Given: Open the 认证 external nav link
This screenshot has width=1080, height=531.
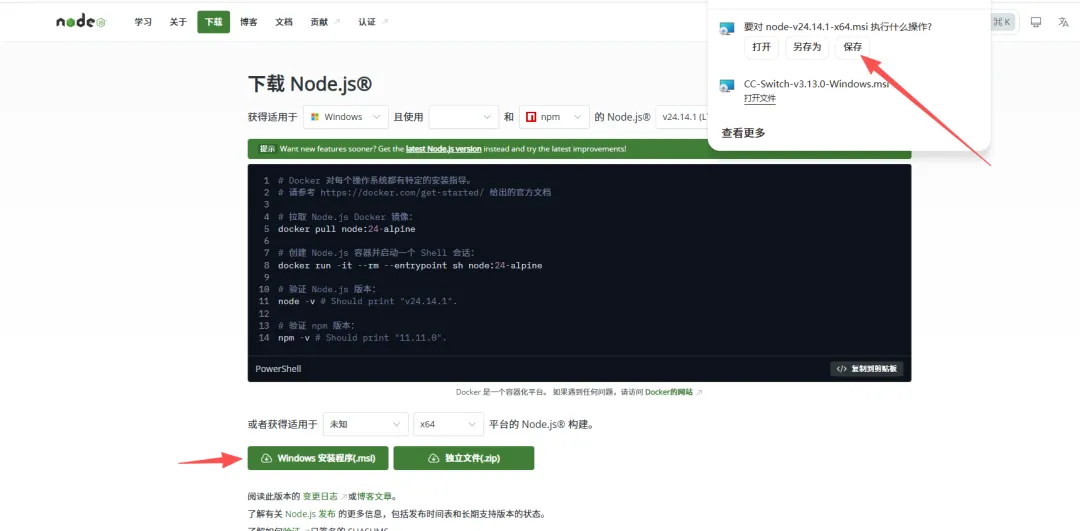Looking at the screenshot, I should [373, 22].
